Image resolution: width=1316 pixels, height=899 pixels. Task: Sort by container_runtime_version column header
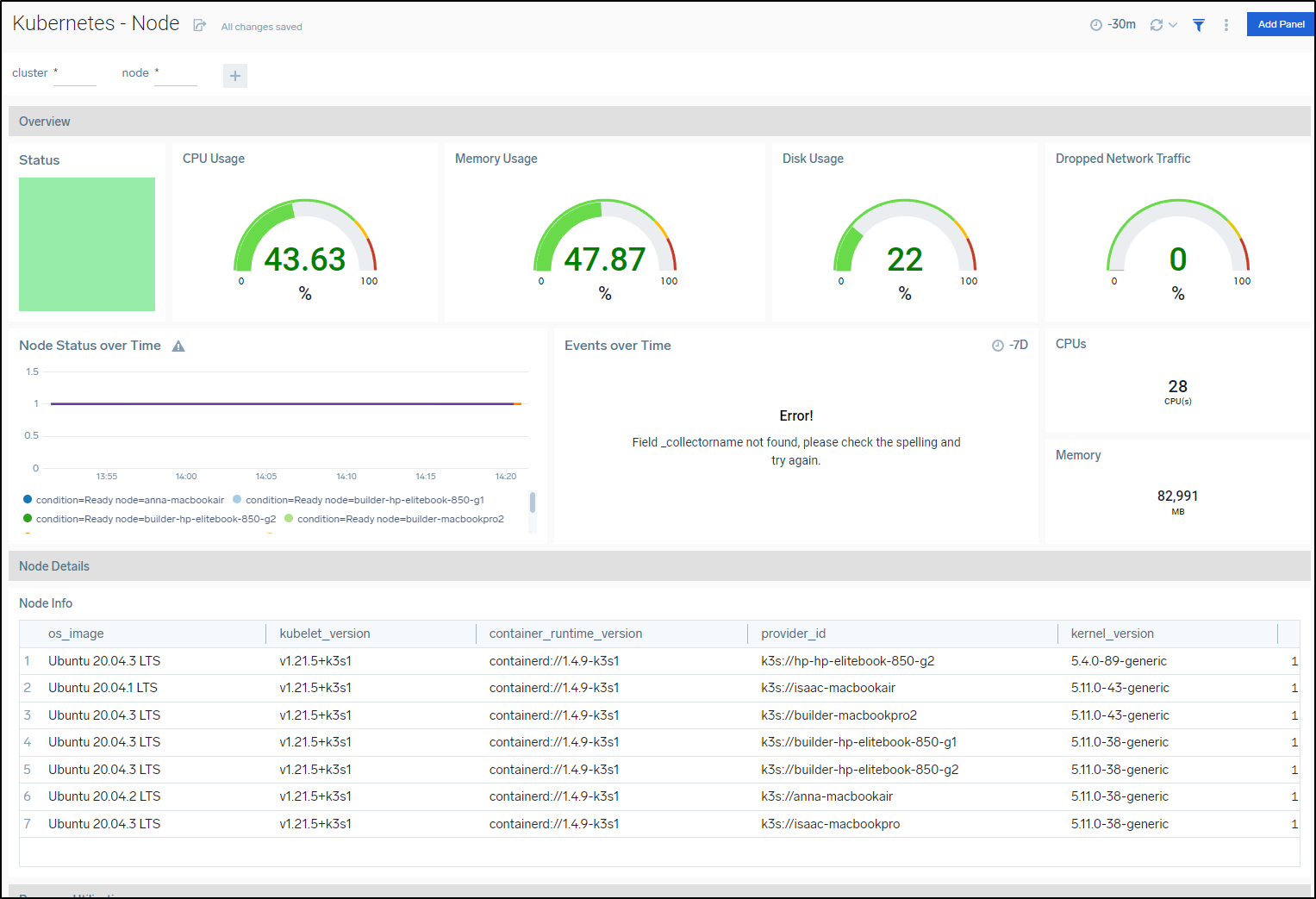click(565, 634)
